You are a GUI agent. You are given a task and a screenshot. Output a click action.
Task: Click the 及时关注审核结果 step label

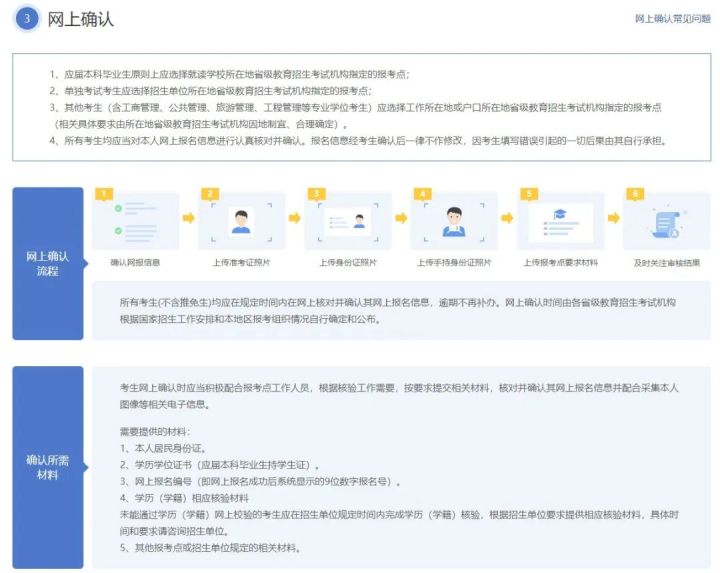pos(666,263)
